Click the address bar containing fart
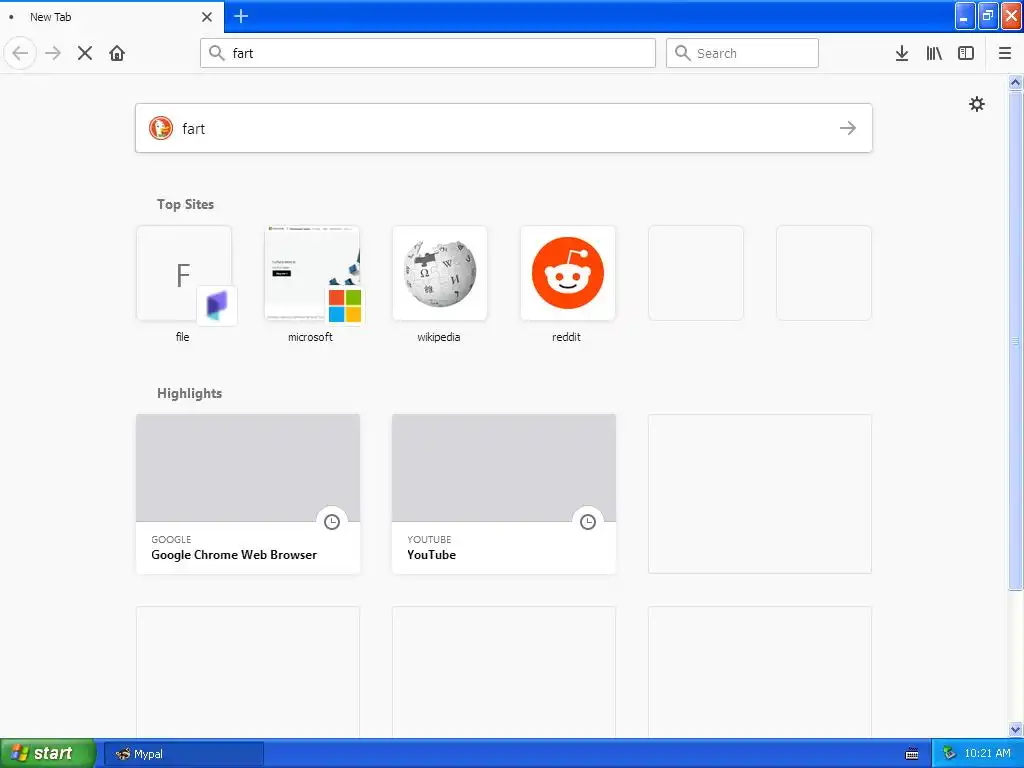1024x768 pixels. tap(428, 53)
